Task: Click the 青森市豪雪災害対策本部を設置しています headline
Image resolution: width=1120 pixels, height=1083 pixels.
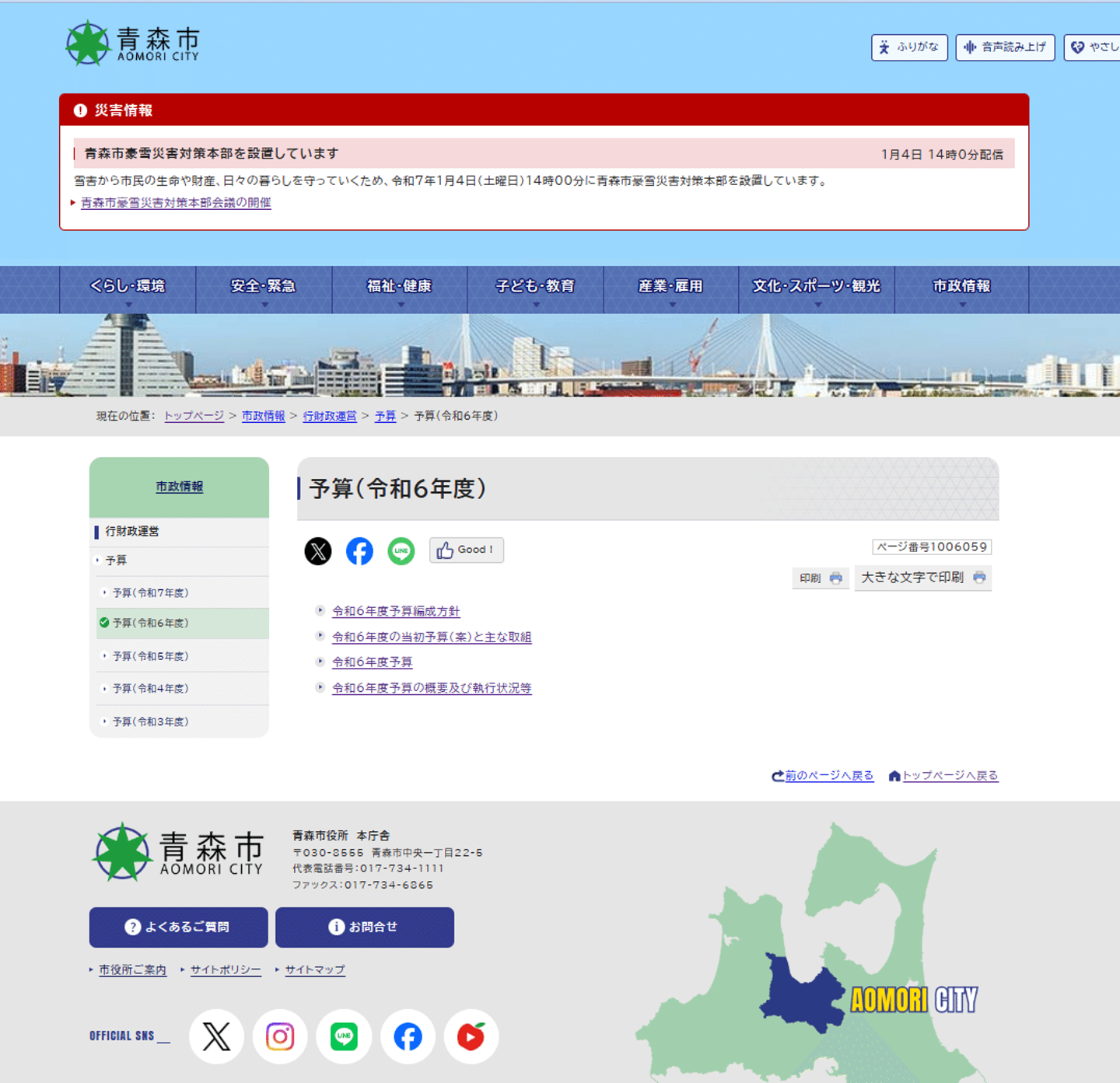Action: click(x=212, y=154)
